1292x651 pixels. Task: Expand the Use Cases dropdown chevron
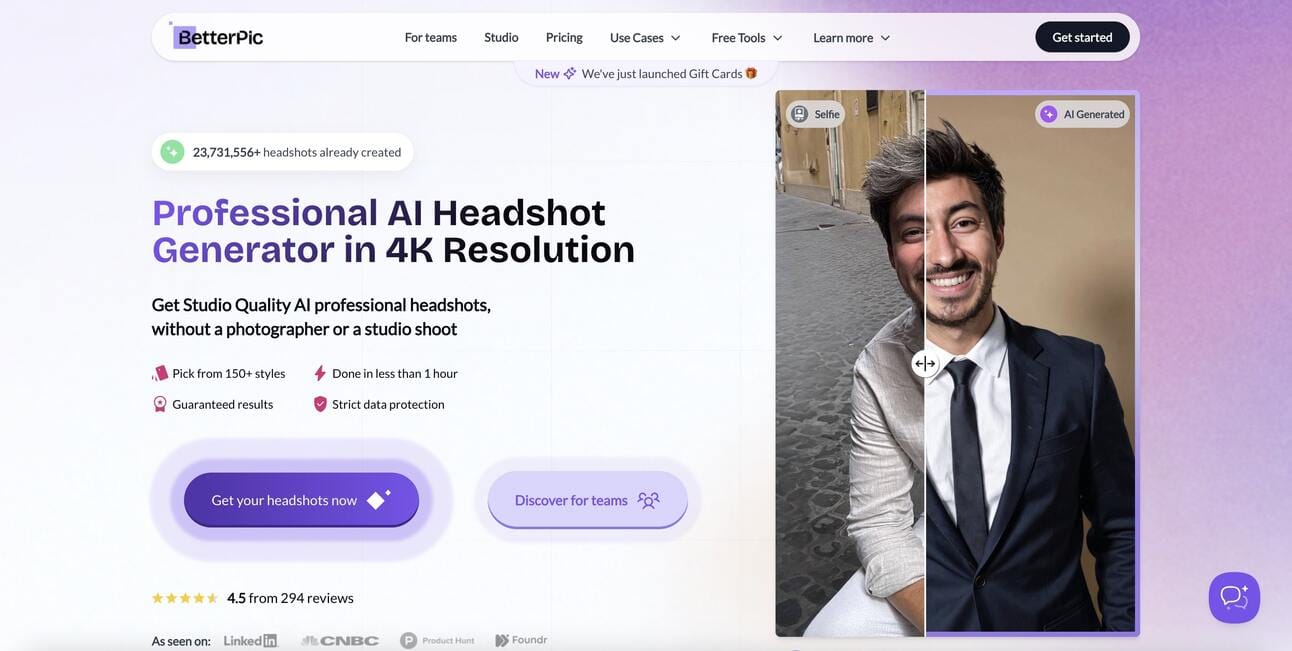pos(675,38)
